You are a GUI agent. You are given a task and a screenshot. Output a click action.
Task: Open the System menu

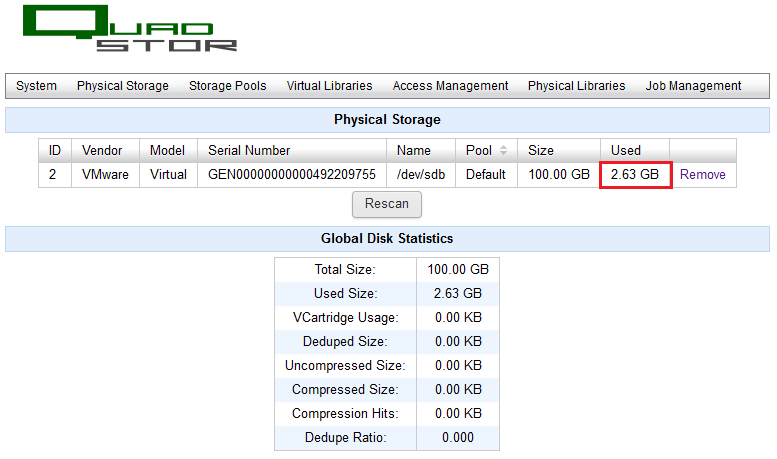(36, 86)
